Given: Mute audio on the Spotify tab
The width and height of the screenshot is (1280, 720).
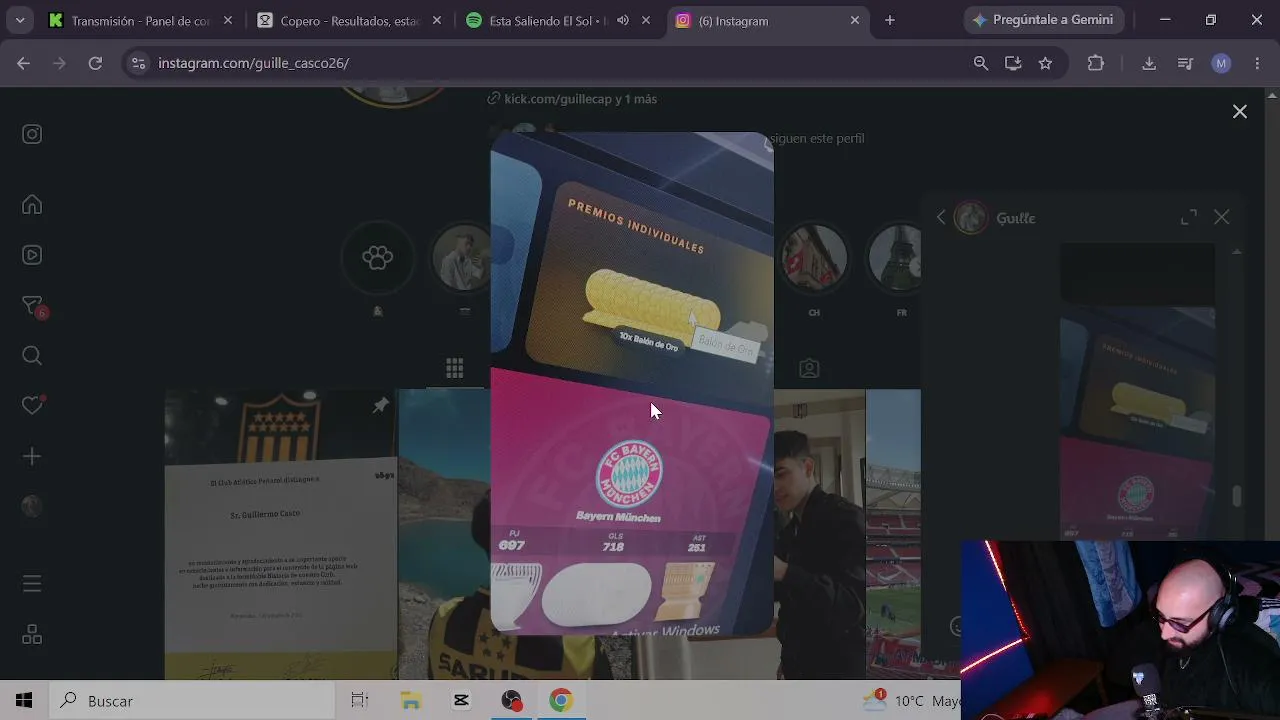Looking at the screenshot, I should click(623, 20).
